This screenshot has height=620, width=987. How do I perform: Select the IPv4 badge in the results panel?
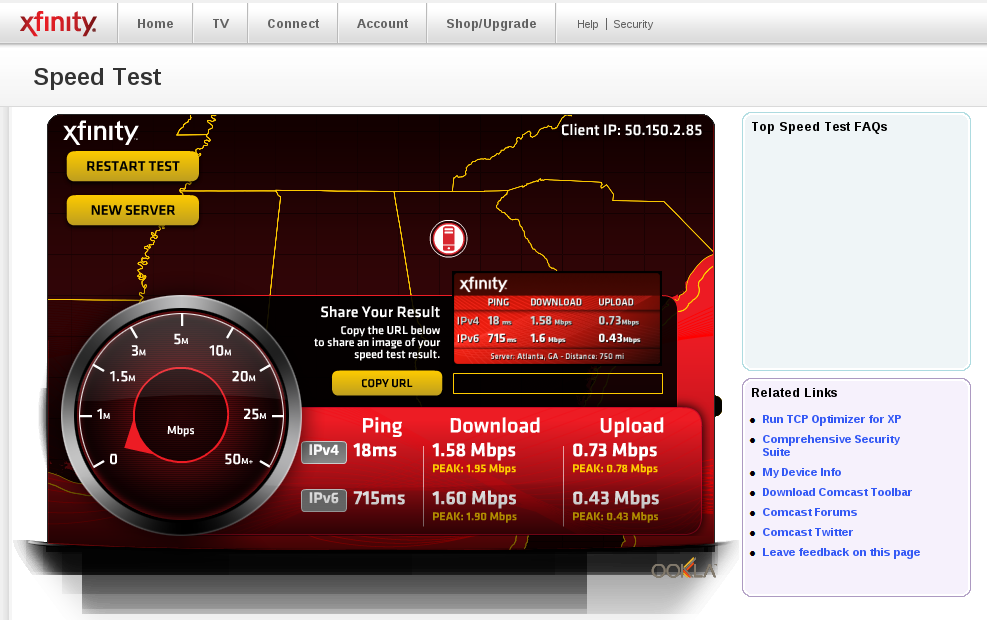(322, 451)
